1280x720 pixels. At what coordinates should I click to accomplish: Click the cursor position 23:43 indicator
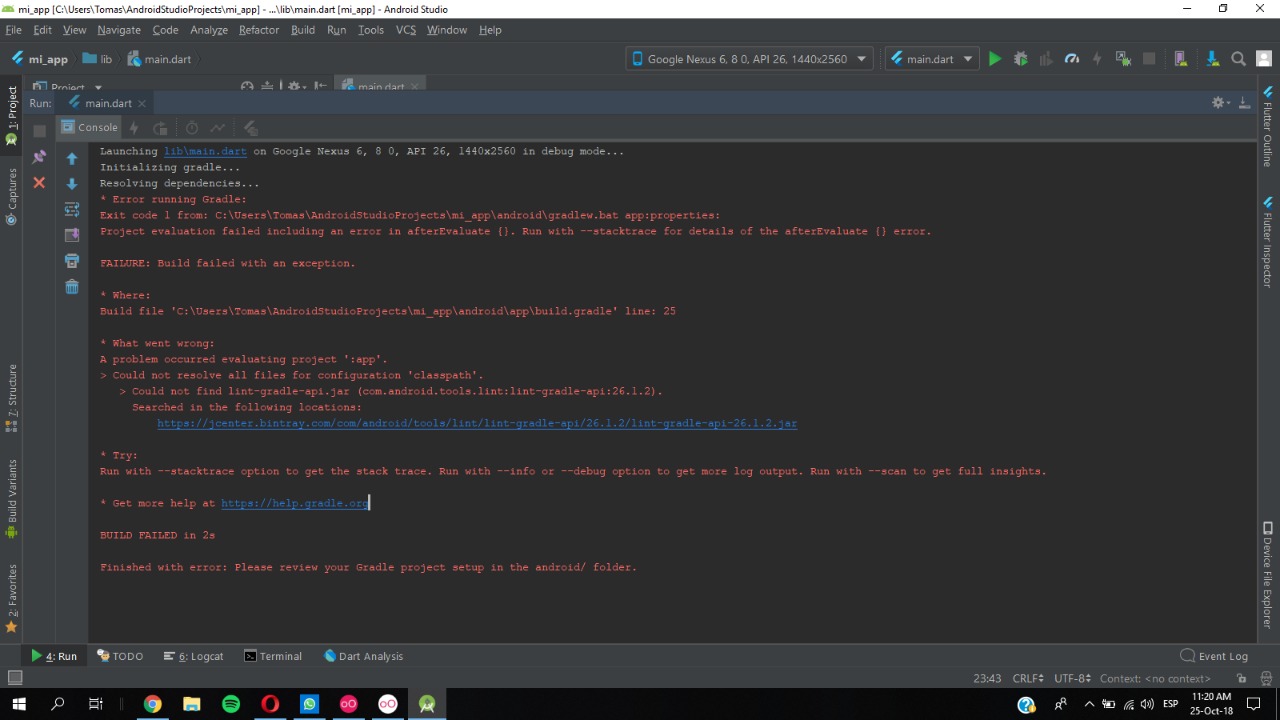pos(987,679)
